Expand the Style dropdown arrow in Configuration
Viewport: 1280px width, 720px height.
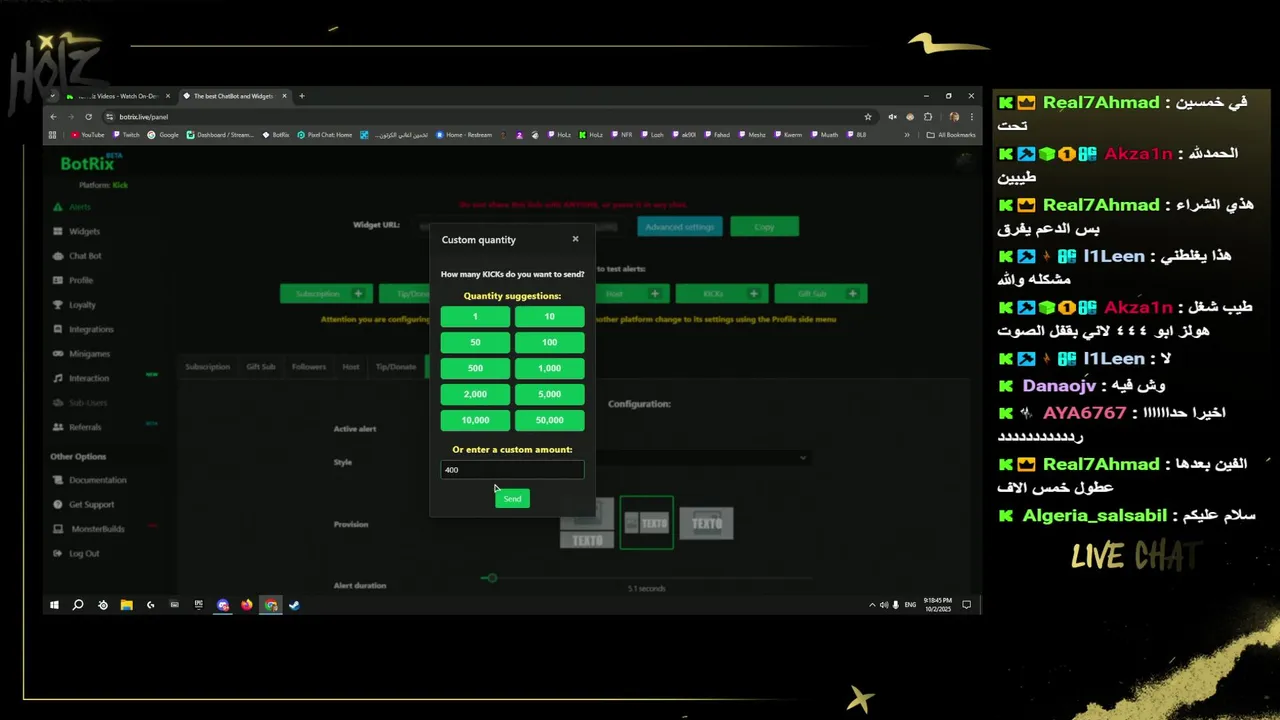click(x=802, y=458)
